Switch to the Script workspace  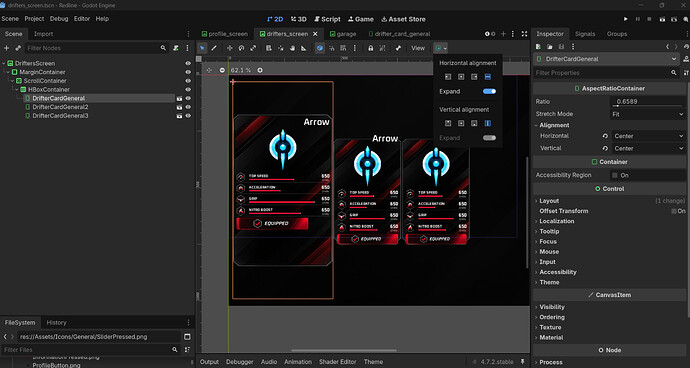click(327, 19)
